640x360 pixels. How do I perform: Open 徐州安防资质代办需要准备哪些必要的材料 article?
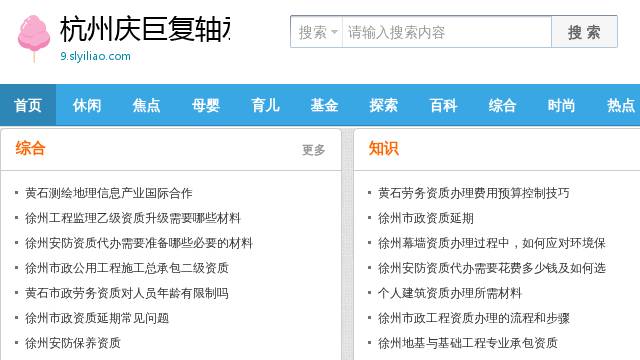(139, 243)
